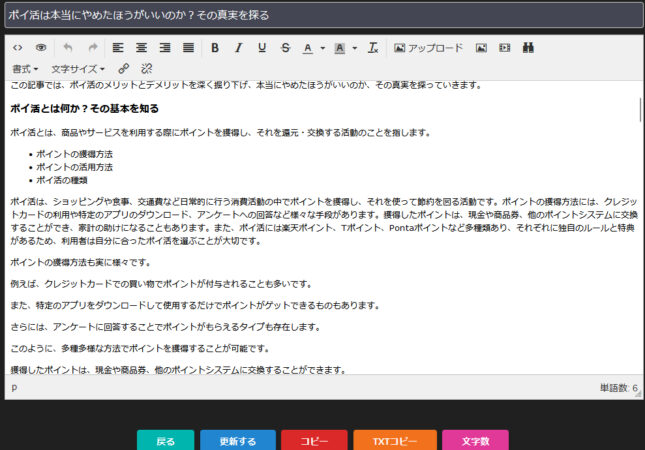Open the 文字サイズ font size dropdown
This screenshot has width=645, height=450.
click(x=78, y=69)
